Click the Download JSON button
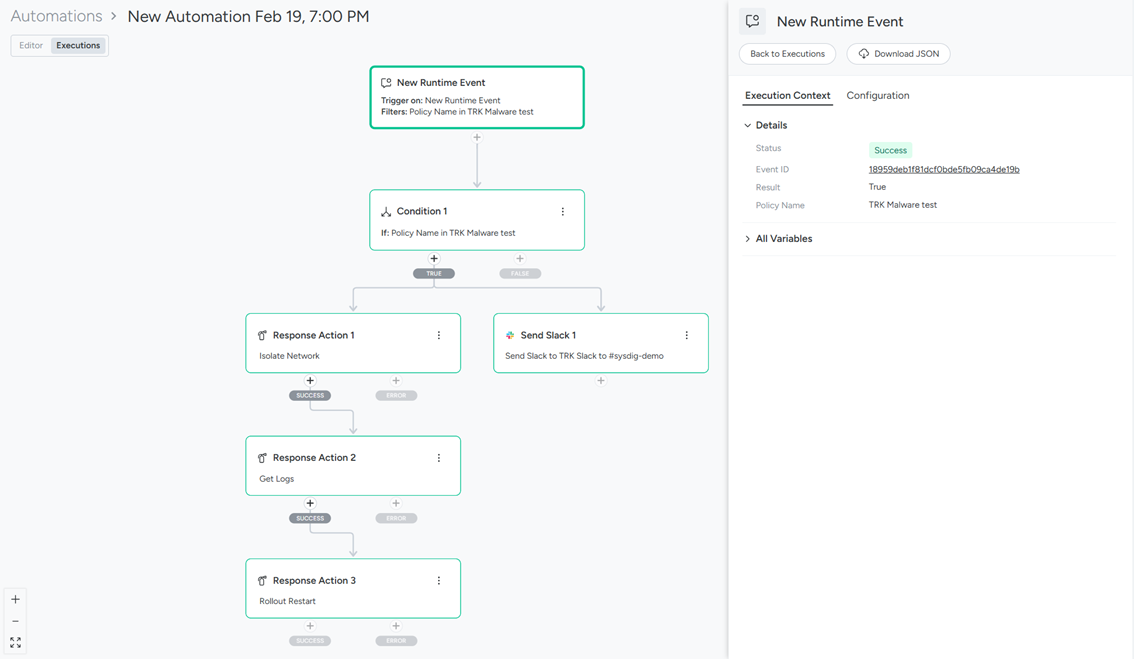Screen dimensions: 1134x659 (898, 54)
